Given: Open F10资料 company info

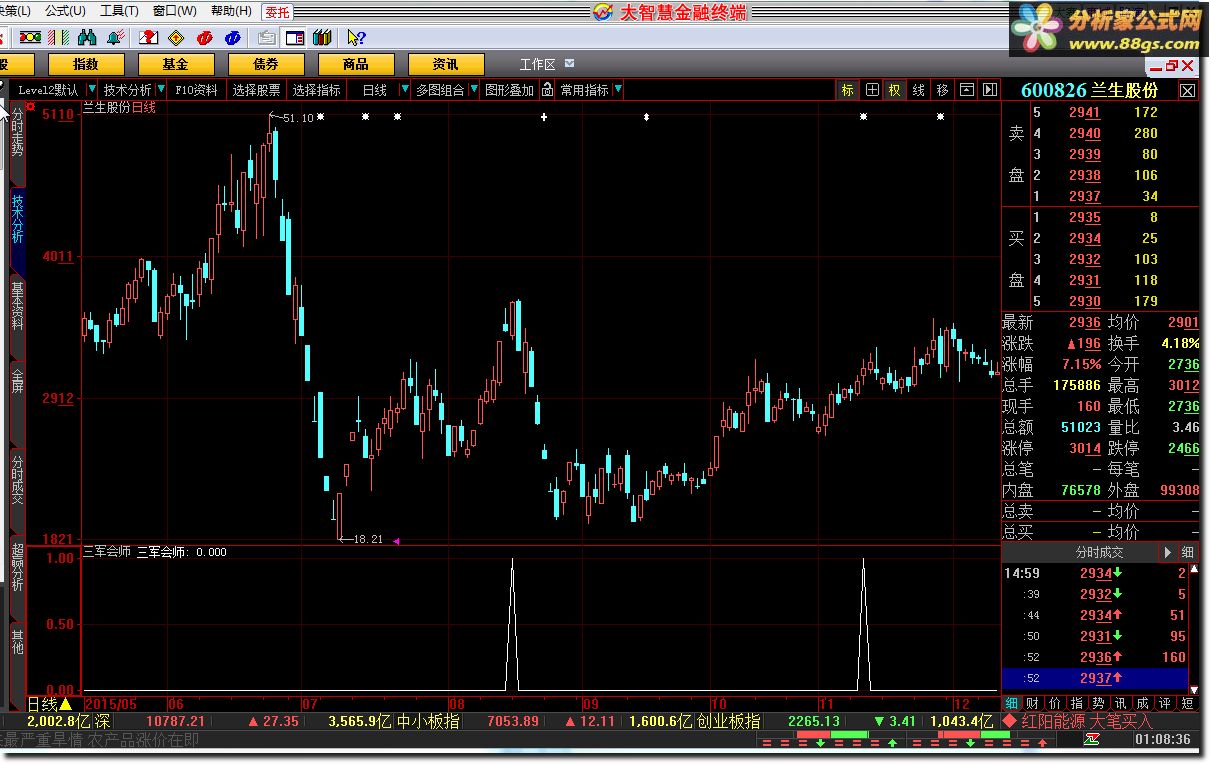Looking at the screenshot, I should (x=196, y=90).
